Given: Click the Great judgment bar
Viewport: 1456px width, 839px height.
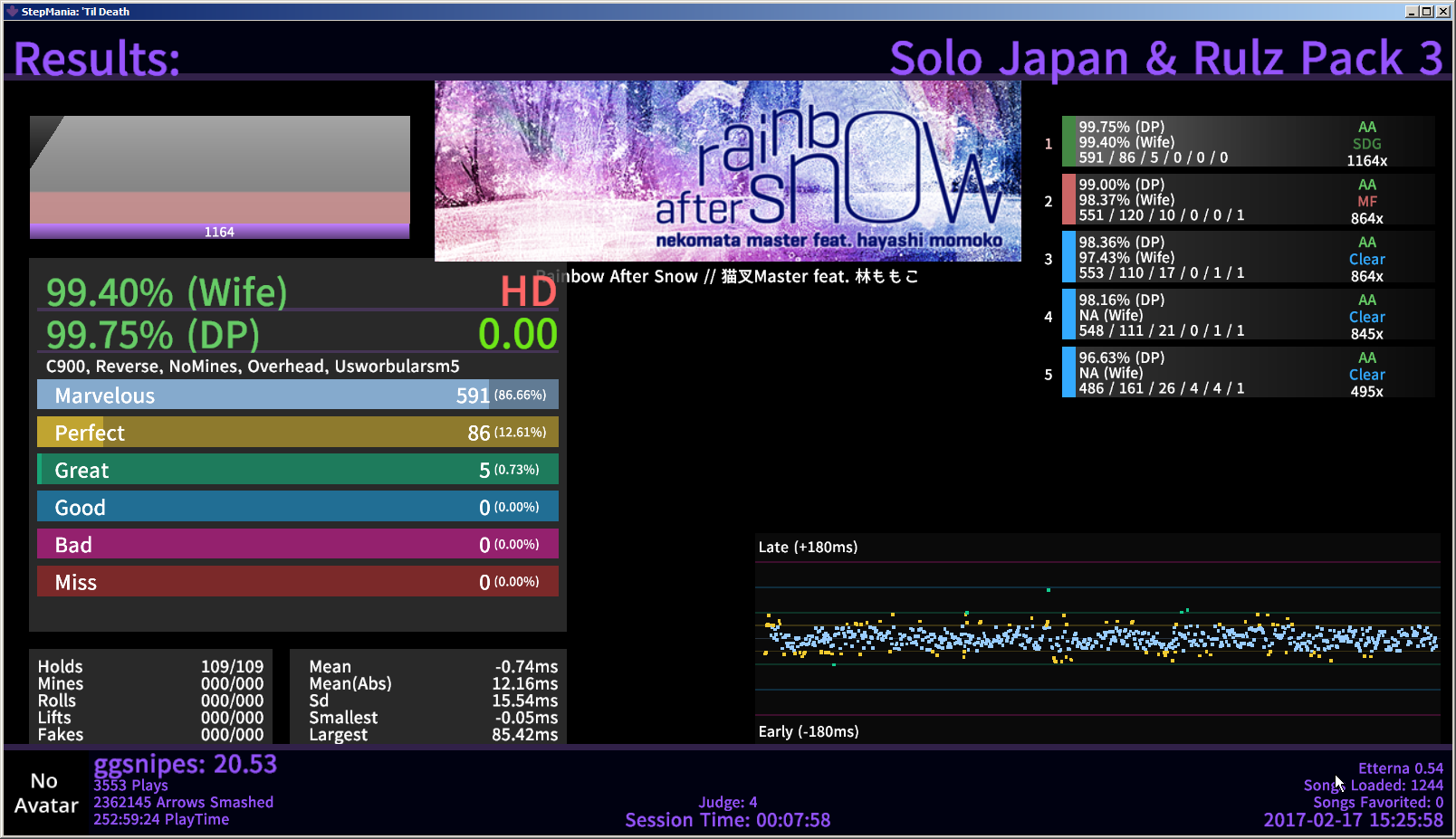Looking at the screenshot, I should coord(297,470).
